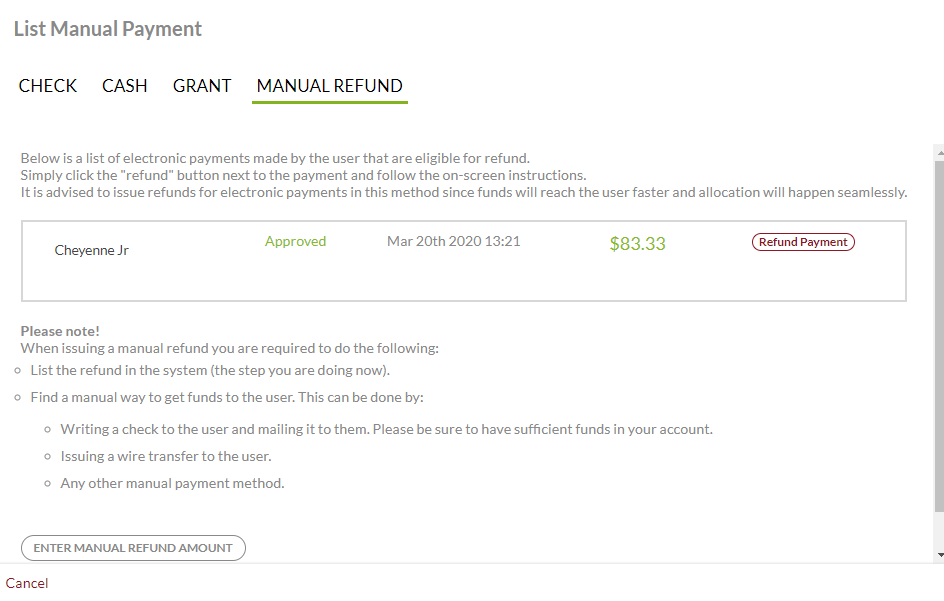
Task: Click the List Manual Payment heading
Action: coord(108,29)
